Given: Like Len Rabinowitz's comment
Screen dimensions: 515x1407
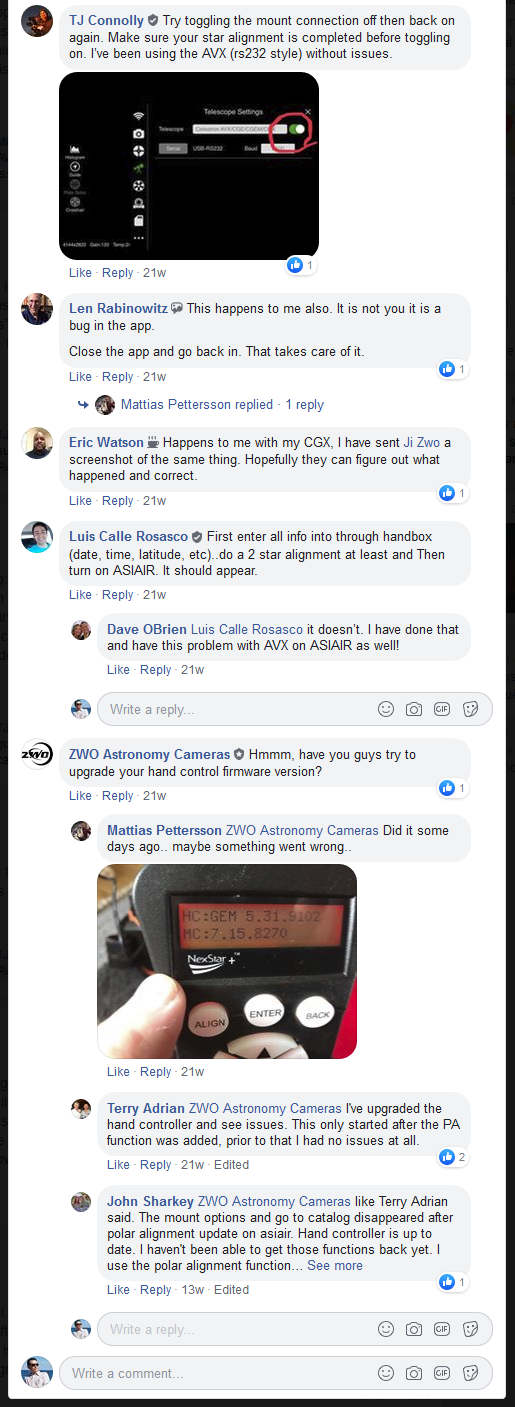Looking at the screenshot, I should [x=80, y=377].
